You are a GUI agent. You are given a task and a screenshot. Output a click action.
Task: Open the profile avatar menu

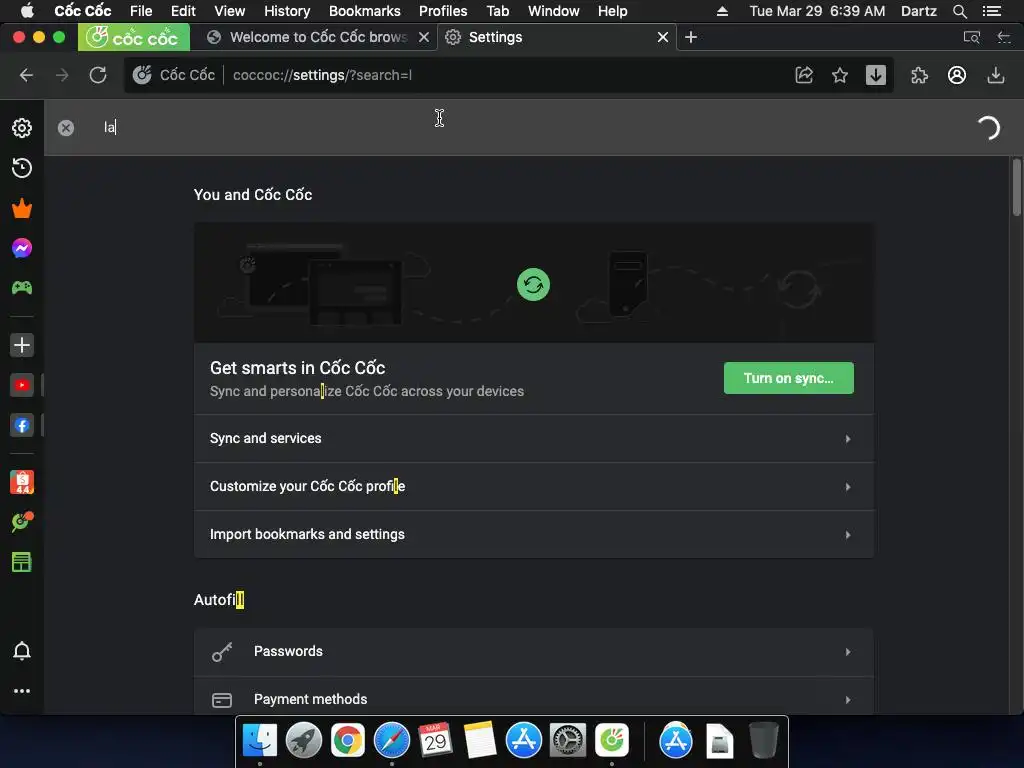click(x=957, y=75)
